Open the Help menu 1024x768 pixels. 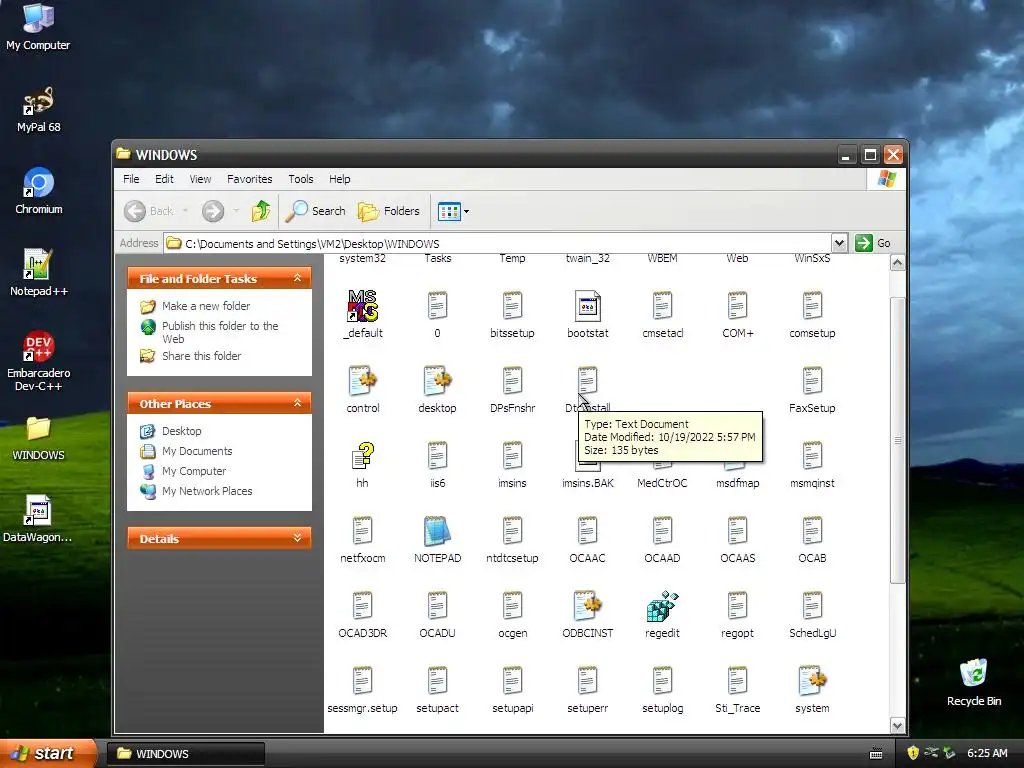(339, 179)
